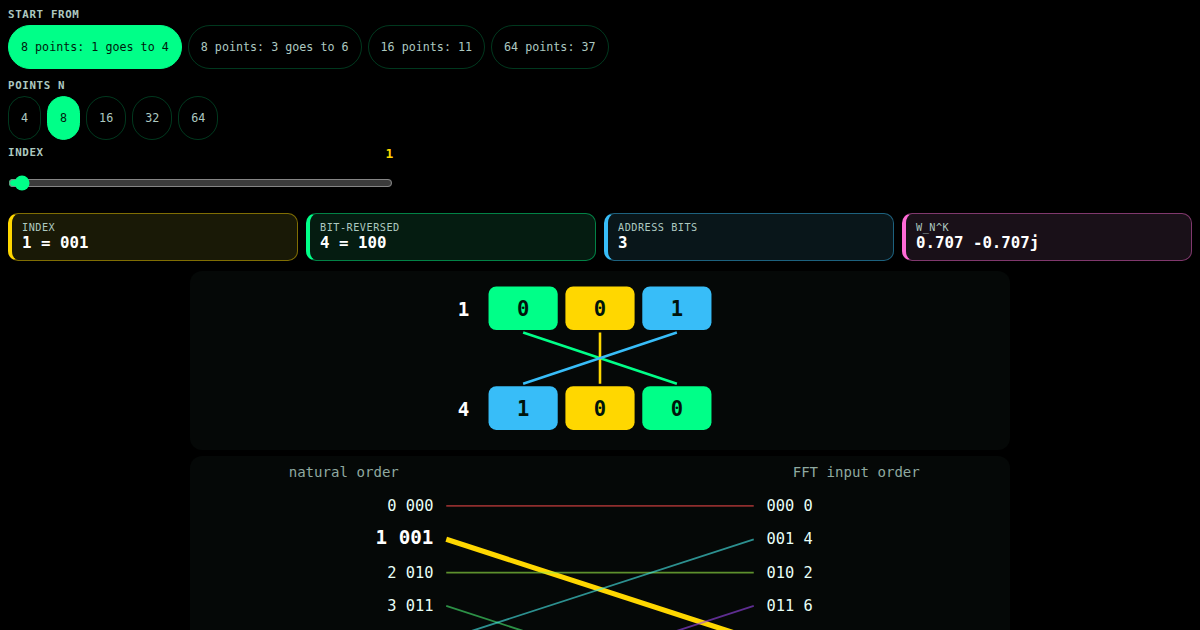The width and height of the screenshot is (1200, 630).
Task: Click the yellow index value '1' above slider
Action: [x=389, y=154]
